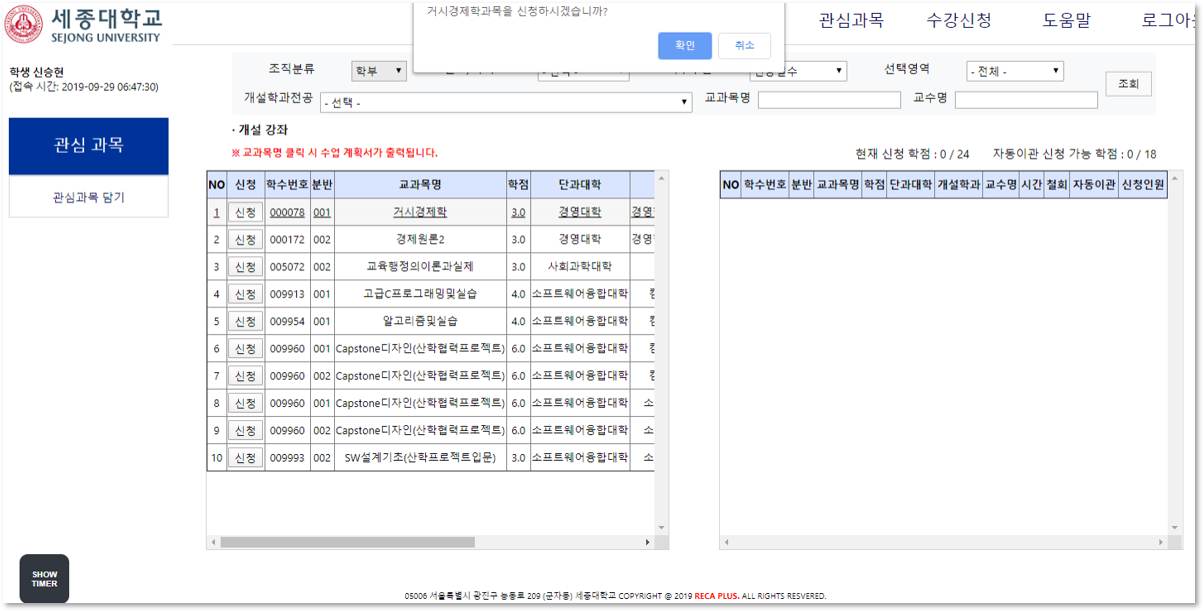Screen dimensions: 1204x612
Task: Click the 고급C프로그래밍및실습 course name
Action: (x=420, y=294)
